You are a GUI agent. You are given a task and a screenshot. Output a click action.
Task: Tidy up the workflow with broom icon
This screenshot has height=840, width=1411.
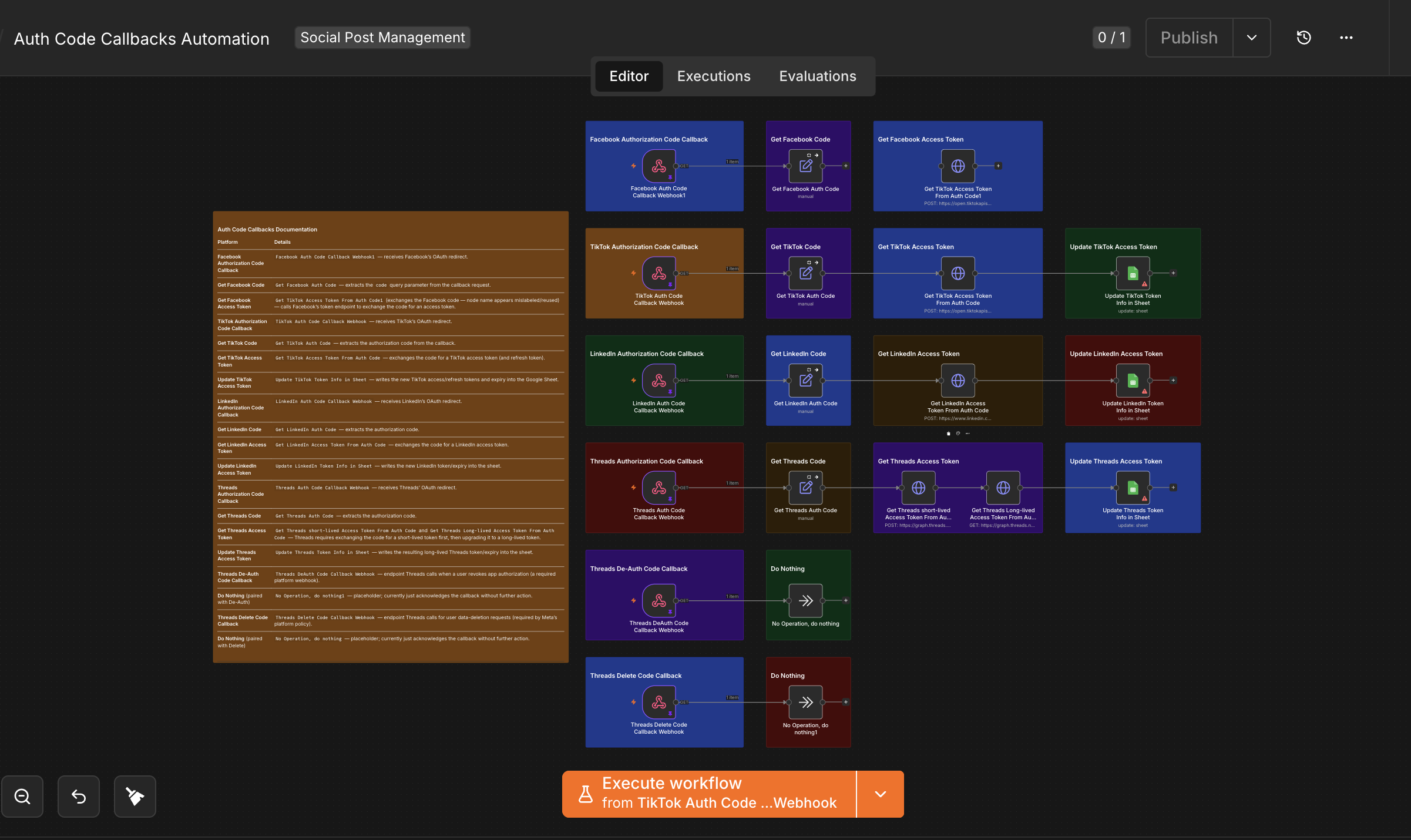pos(135,797)
